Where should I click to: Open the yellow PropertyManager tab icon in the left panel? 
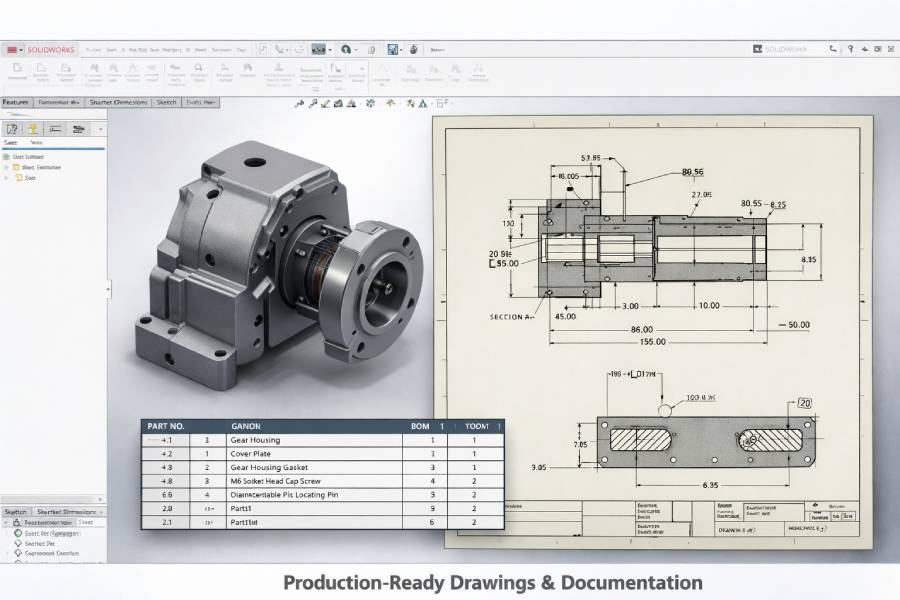(x=33, y=129)
